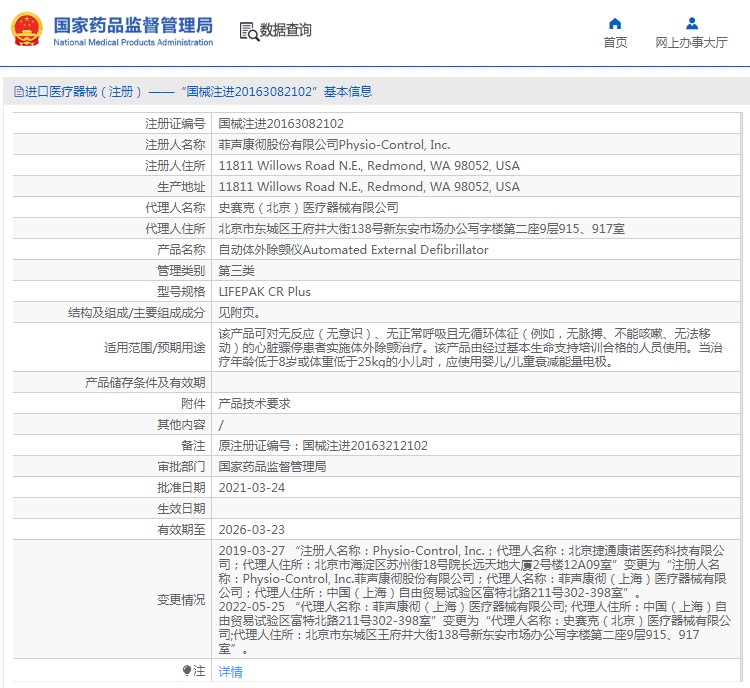This screenshot has height=688, width=750.
Task: Click the lightbulb icon next to 注
Action: click(x=187, y=671)
